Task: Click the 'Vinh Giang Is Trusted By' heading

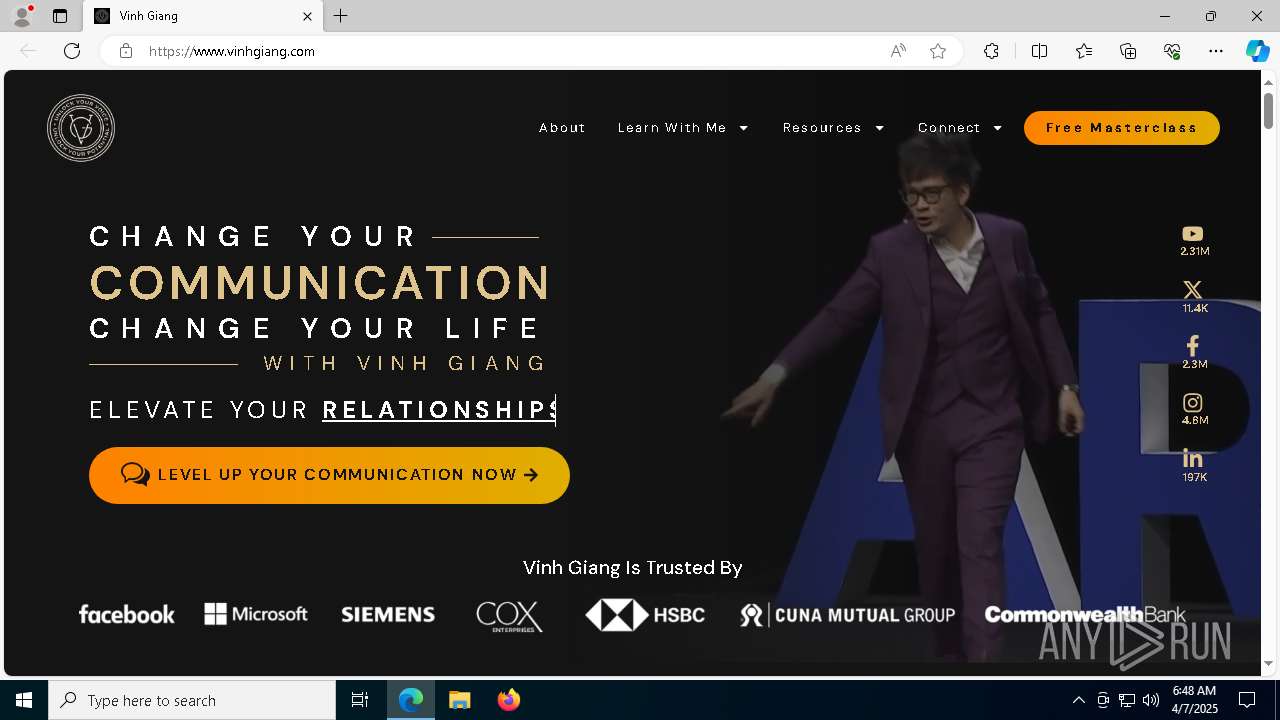Action: 632,568
